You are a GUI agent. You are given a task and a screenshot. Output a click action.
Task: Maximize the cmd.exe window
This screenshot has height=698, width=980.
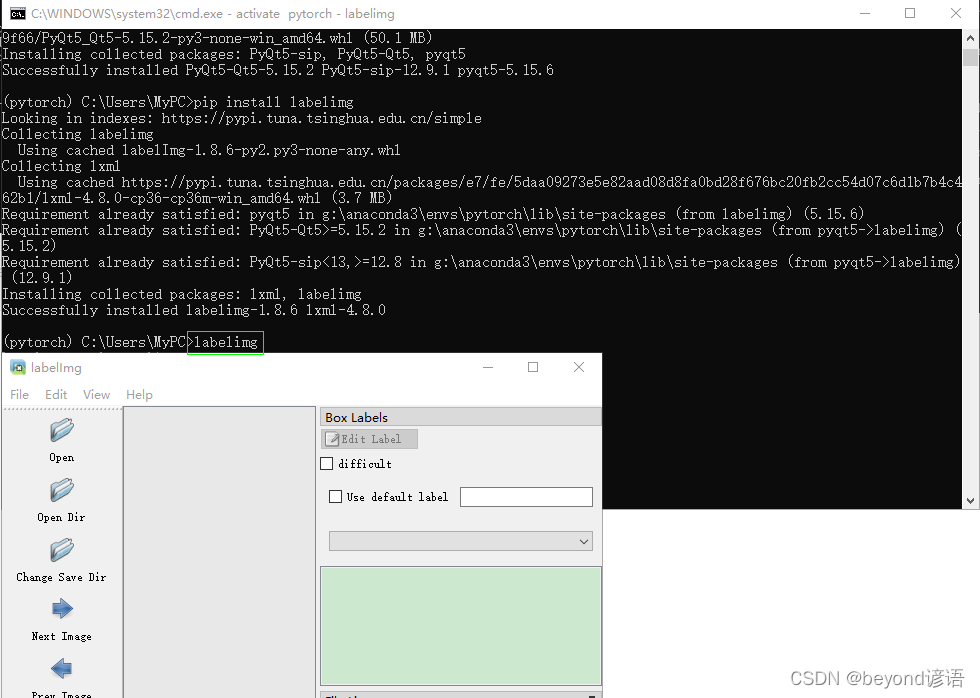tap(910, 14)
